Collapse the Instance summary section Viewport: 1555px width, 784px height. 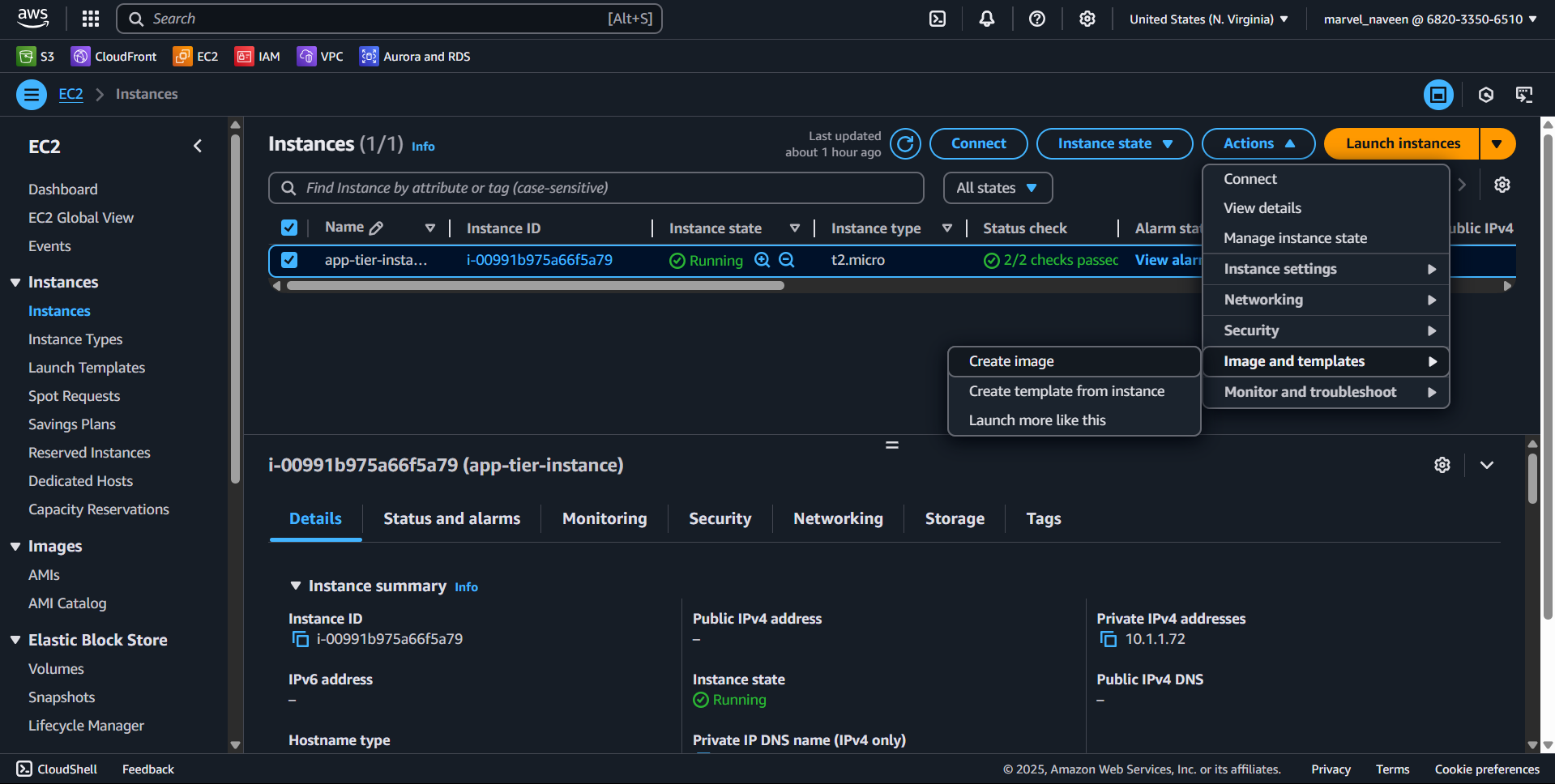[x=295, y=586]
